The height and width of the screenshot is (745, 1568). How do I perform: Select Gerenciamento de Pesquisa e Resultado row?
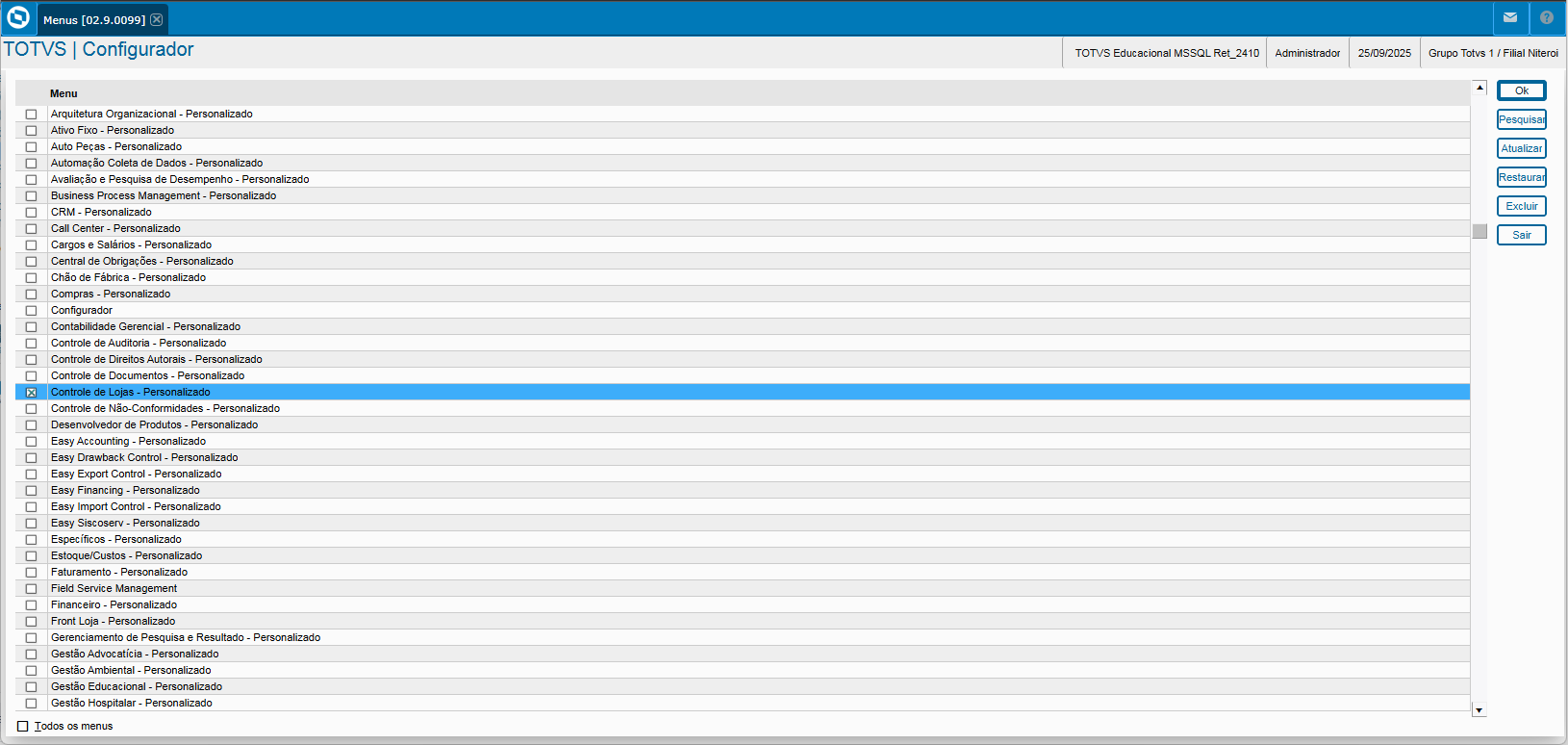pyautogui.click(x=743, y=637)
